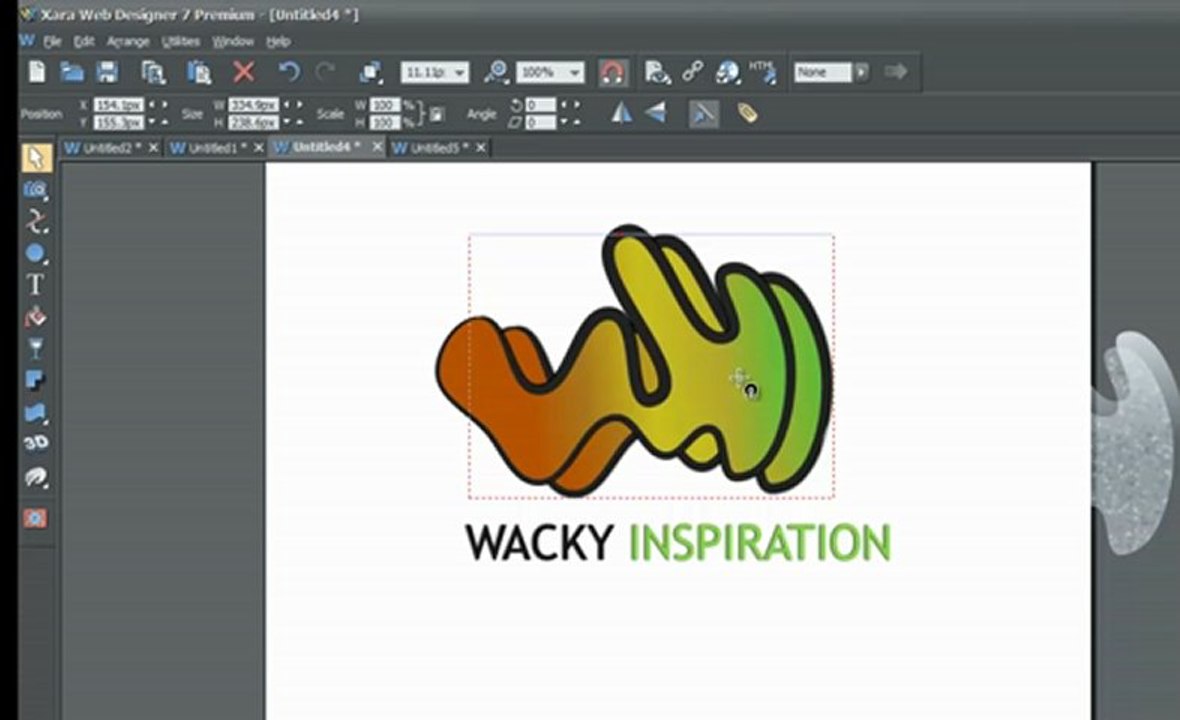1180x720 pixels.
Task: Copy selection using the Copy icon
Action: tap(154, 72)
